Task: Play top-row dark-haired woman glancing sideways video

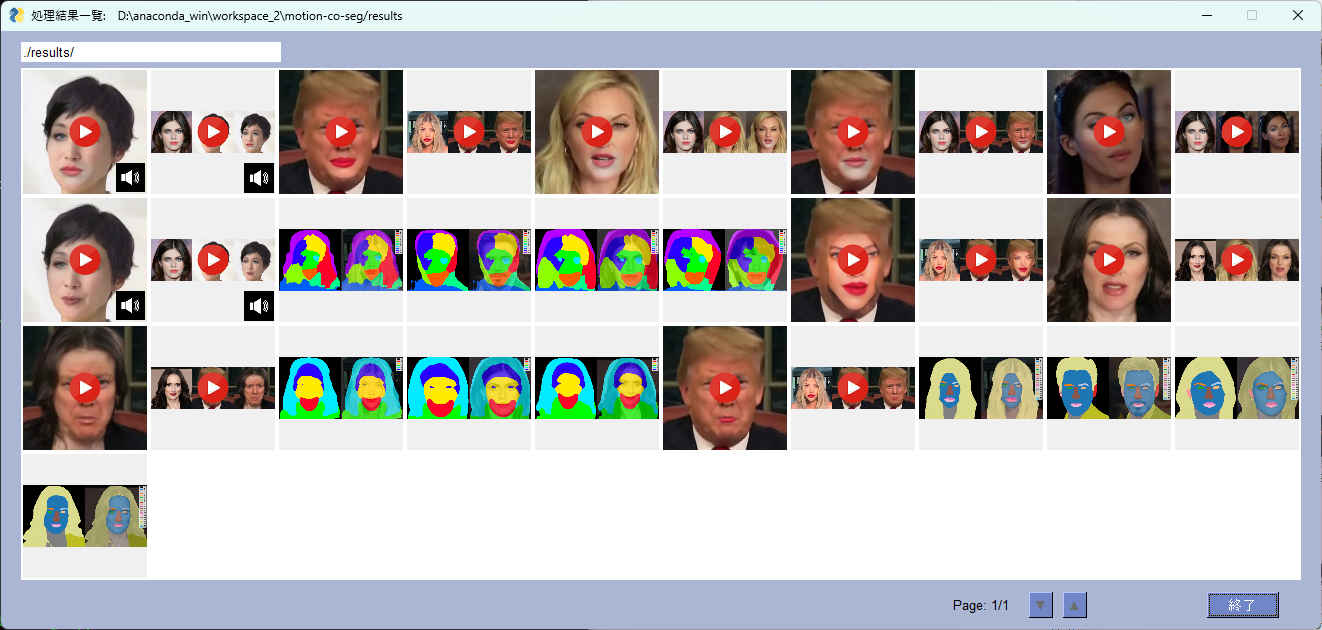Action: 1108,132
